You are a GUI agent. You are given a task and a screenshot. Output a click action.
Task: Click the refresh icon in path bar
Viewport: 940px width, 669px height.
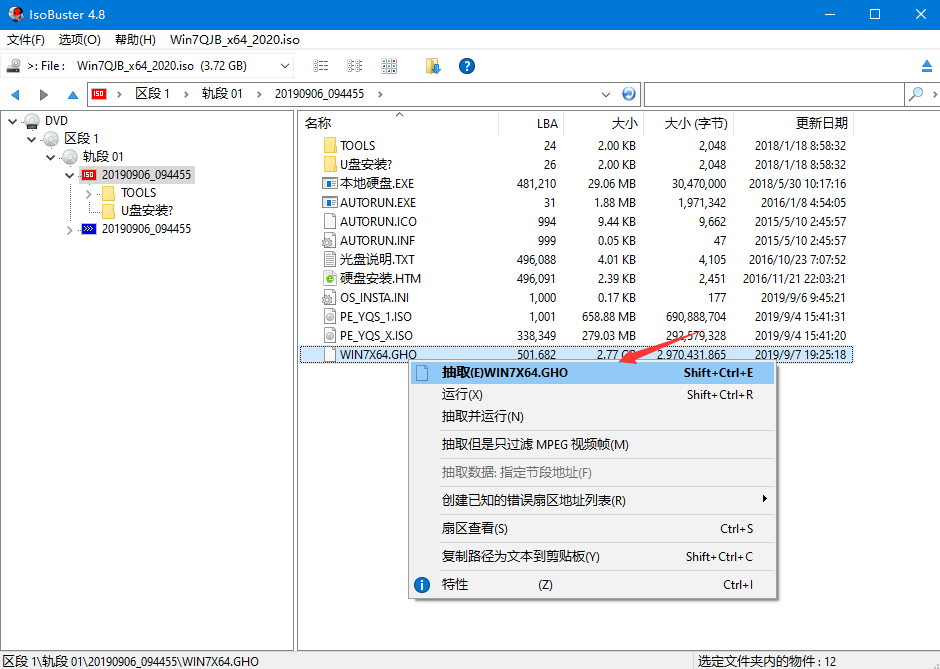(x=629, y=94)
